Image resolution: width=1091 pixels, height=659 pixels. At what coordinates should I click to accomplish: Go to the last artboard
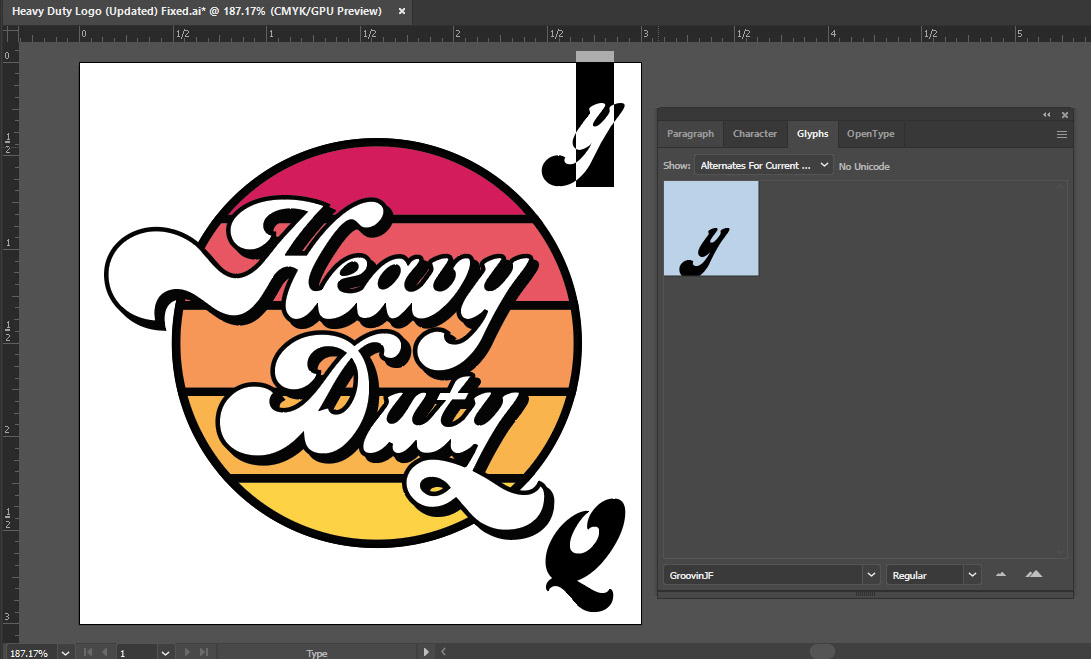click(x=204, y=652)
